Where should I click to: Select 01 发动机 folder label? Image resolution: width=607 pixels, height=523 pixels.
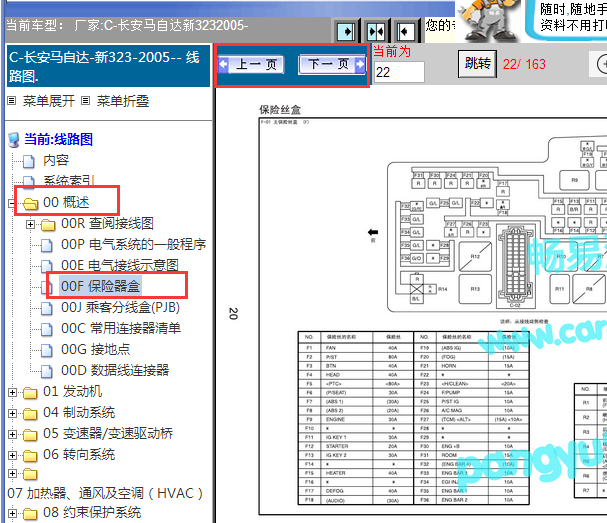[x=72, y=391]
